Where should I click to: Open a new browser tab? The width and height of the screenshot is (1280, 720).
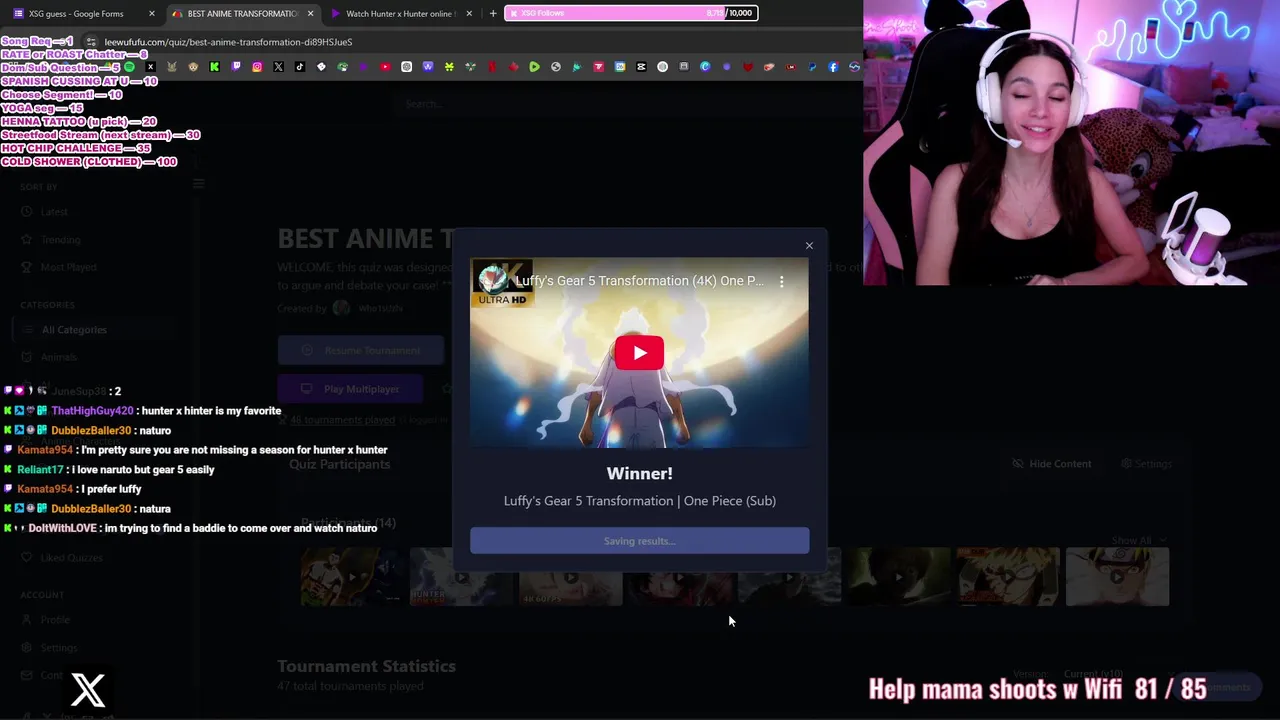492,13
